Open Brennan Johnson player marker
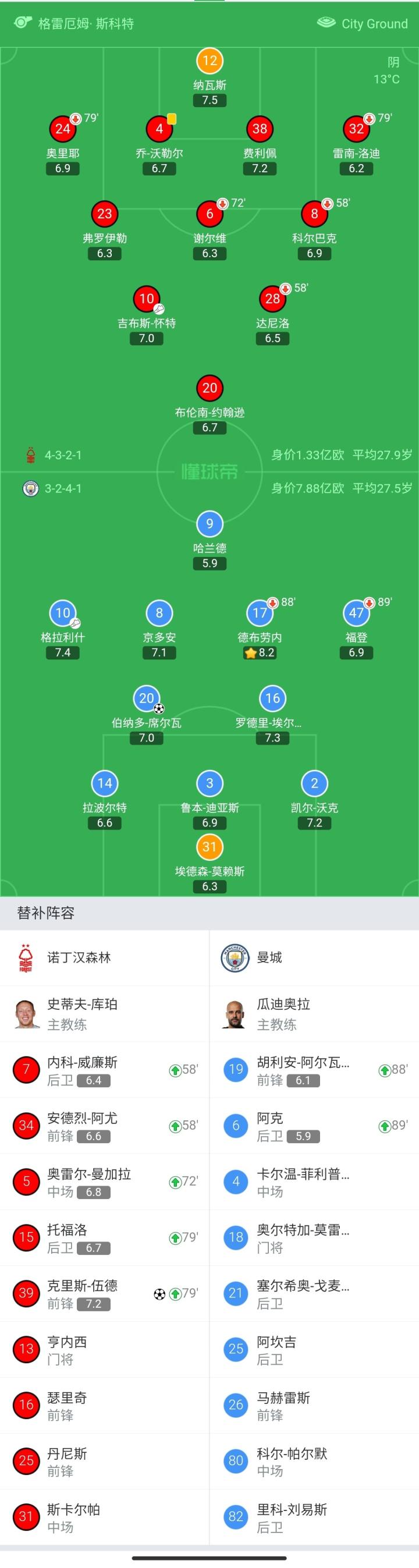 [210, 388]
